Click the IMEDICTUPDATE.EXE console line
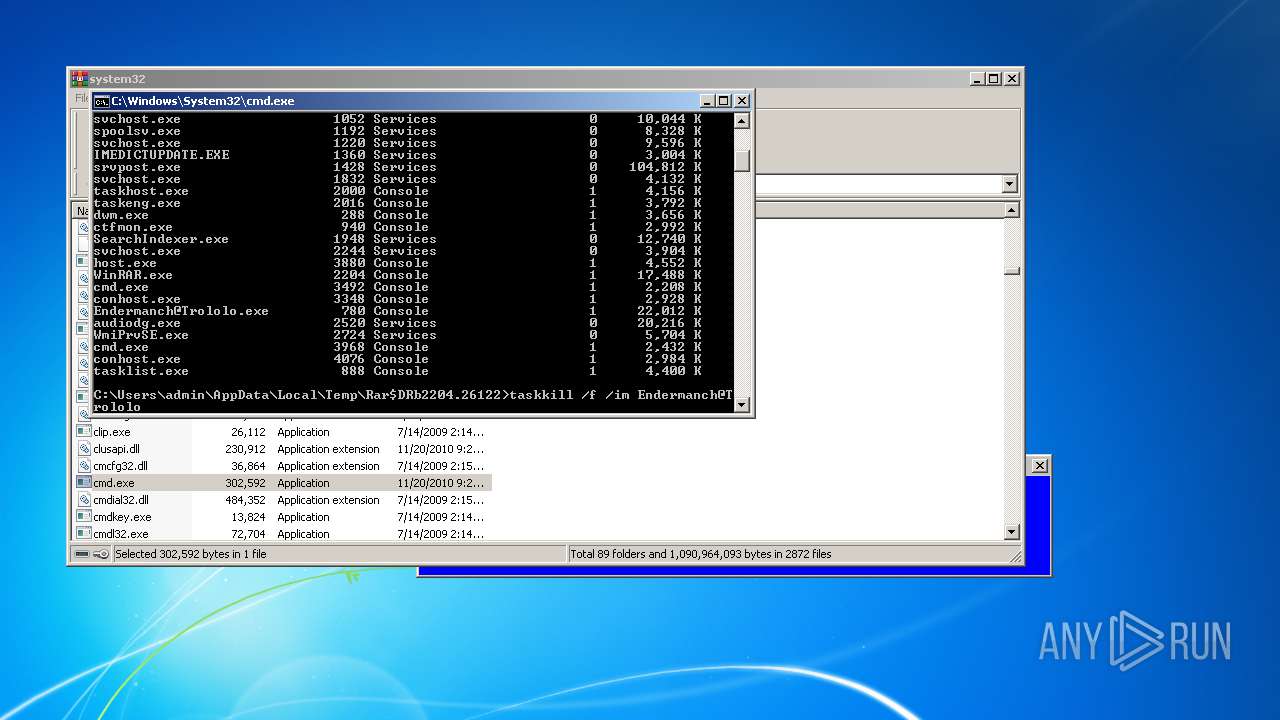 397,155
